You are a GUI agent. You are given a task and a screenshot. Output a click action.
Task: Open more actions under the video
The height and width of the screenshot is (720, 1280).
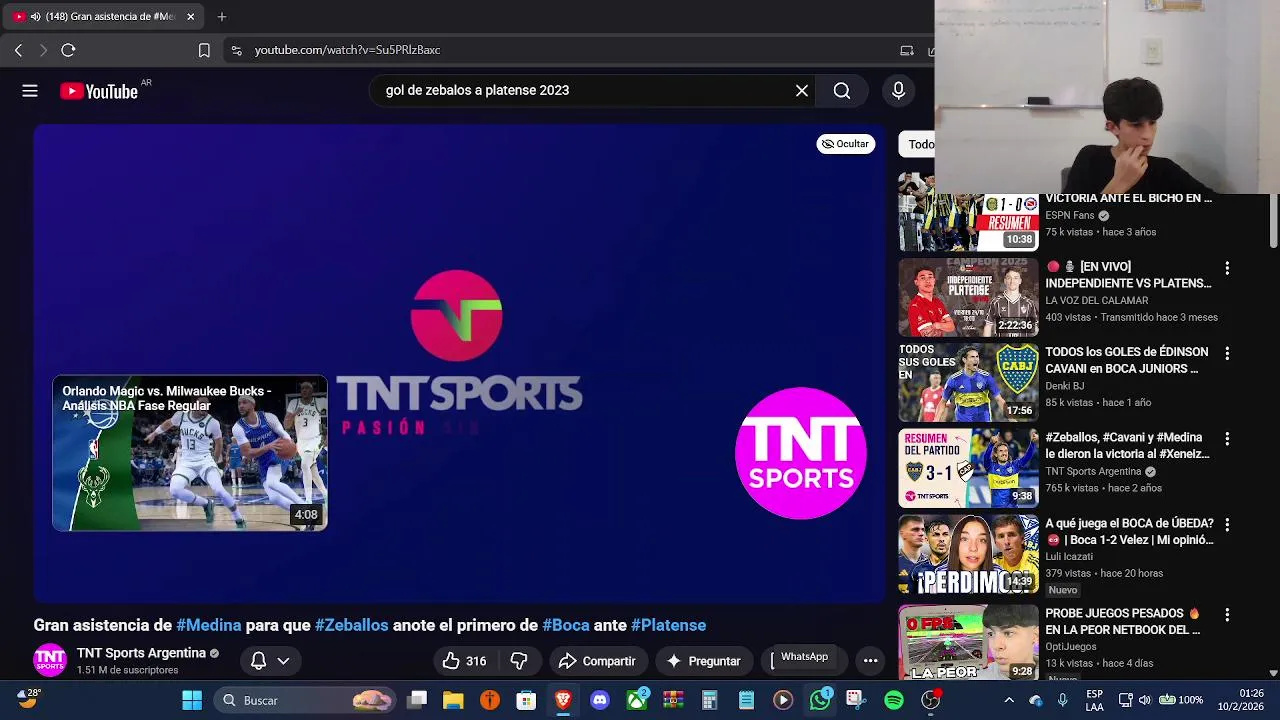click(x=870, y=661)
